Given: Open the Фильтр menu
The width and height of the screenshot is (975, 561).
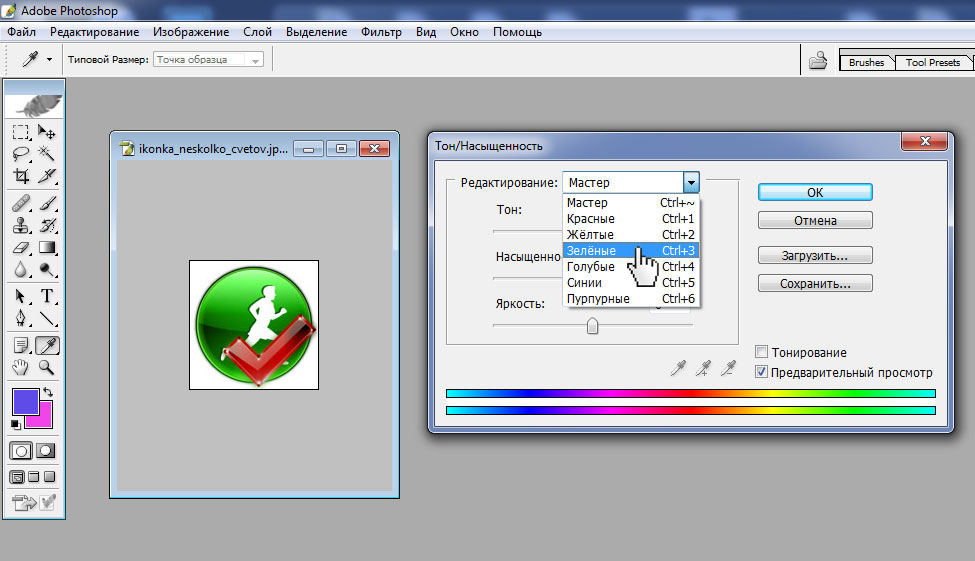Looking at the screenshot, I should 381,32.
